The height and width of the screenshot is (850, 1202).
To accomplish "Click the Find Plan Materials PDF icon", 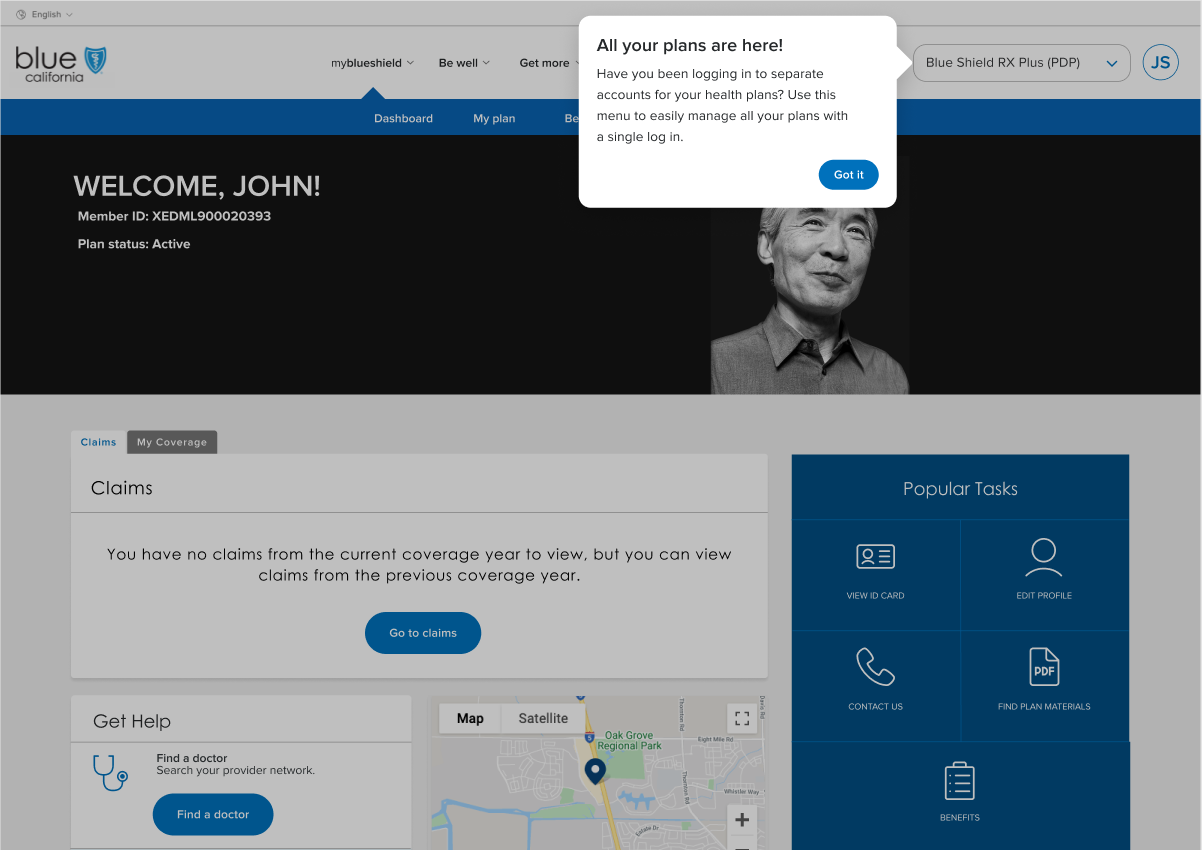I will pyautogui.click(x=1044, y=667).
